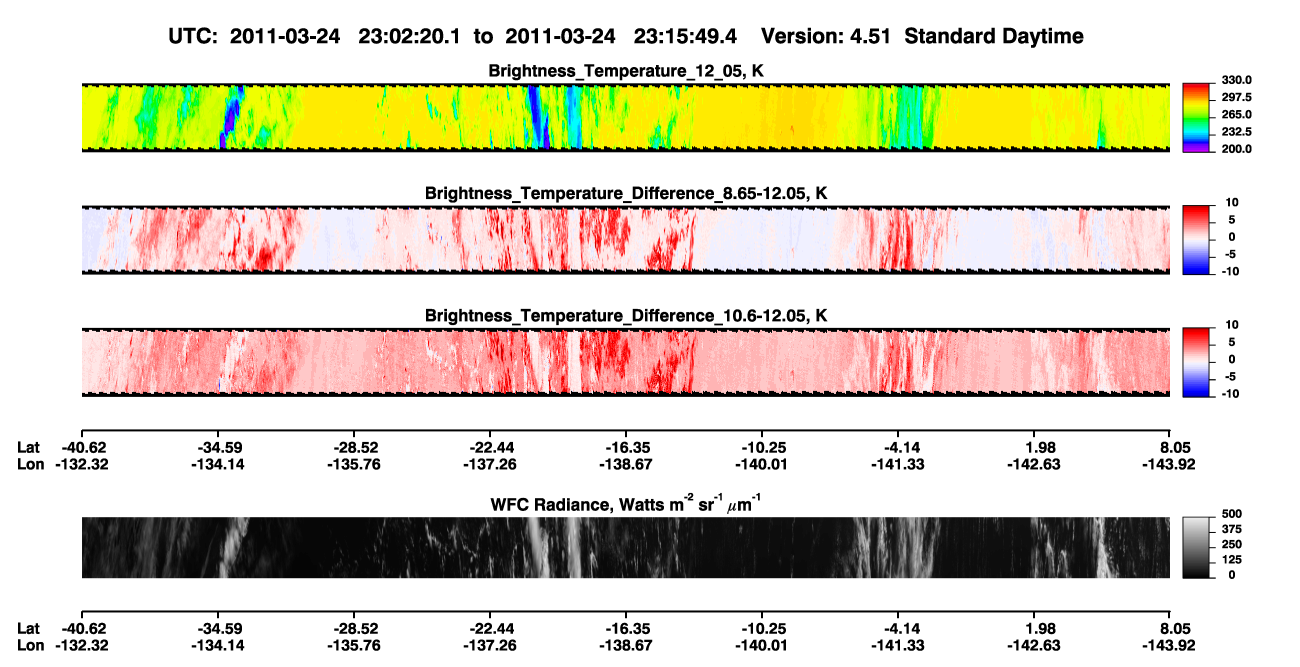Screen dimensions: 1300x667
Task: Click the 125 label on WFC colorbar
Action: 1231,560
